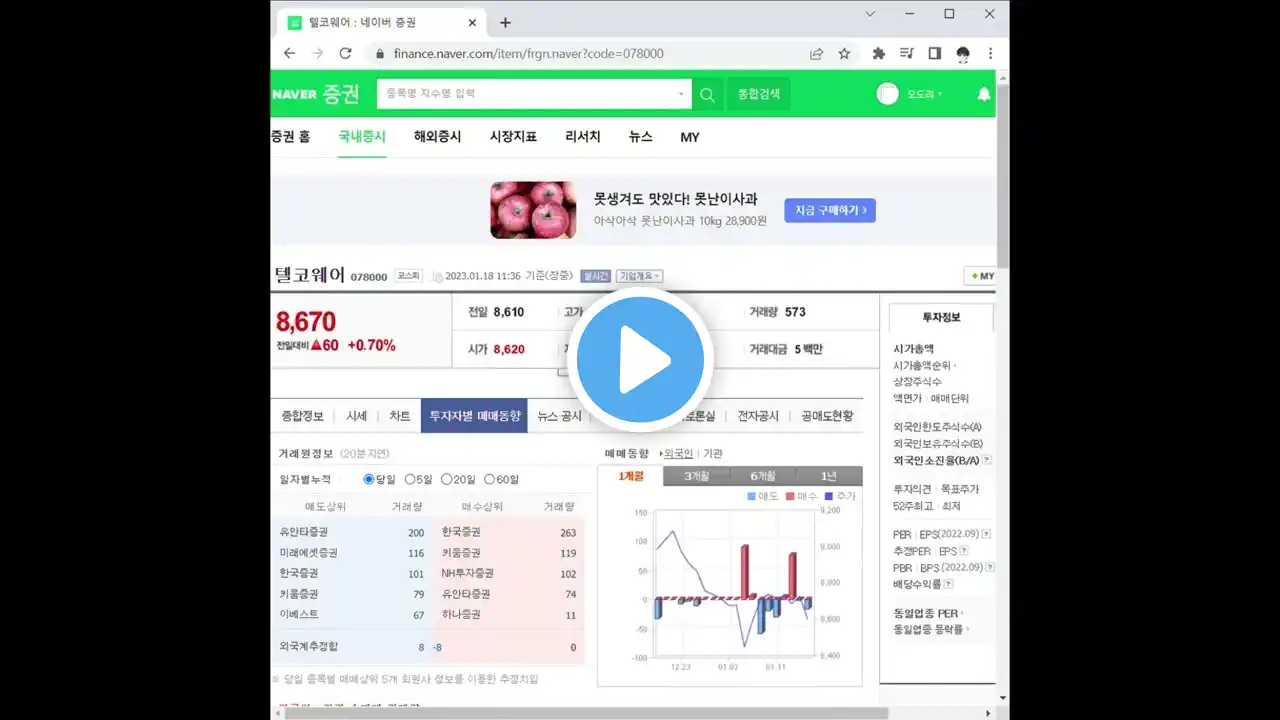Expand the search box dropdown arrow

pyautogui.click(x=682, y=94)
